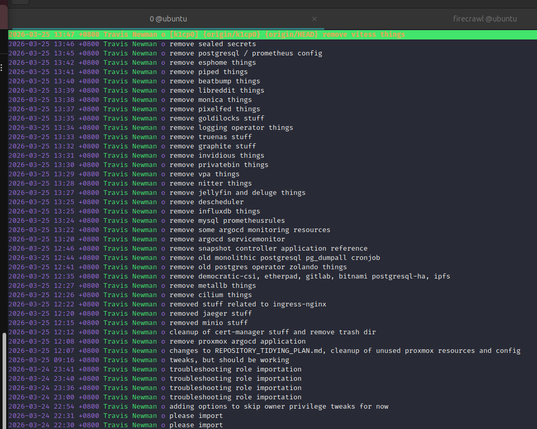Select commit "remove descheduler"

coord(273,202)
